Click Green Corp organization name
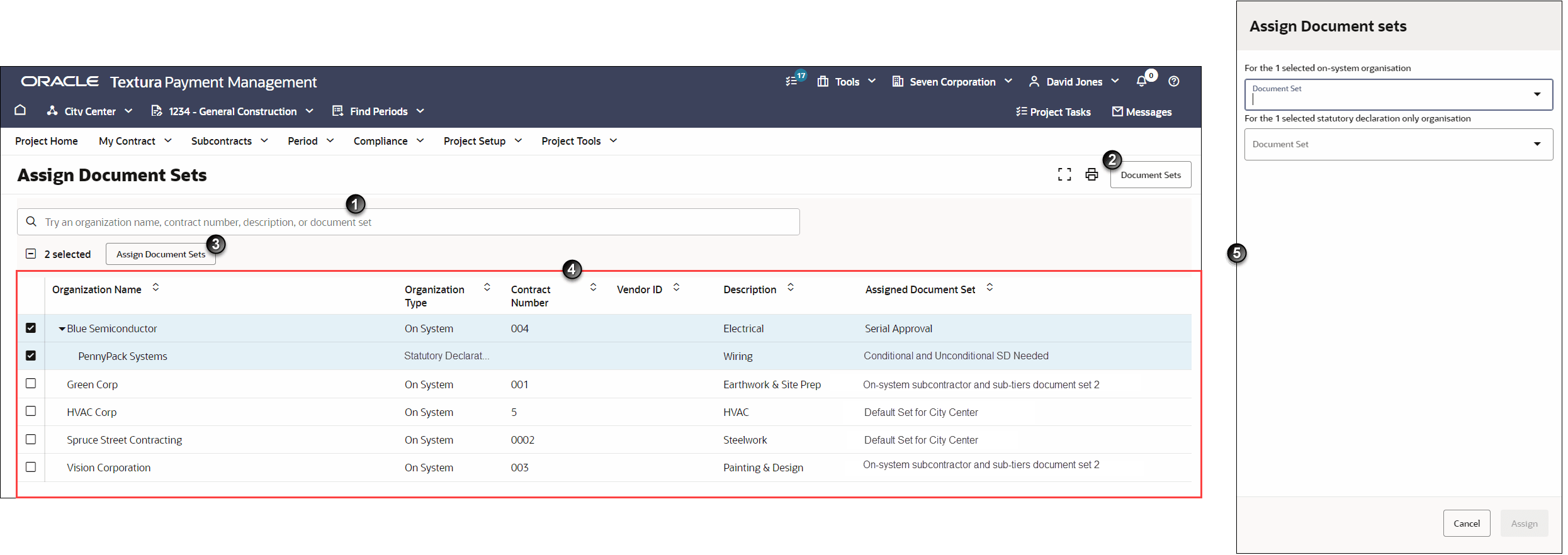Screen dimensions: 1568x555 tap(92, 384)
